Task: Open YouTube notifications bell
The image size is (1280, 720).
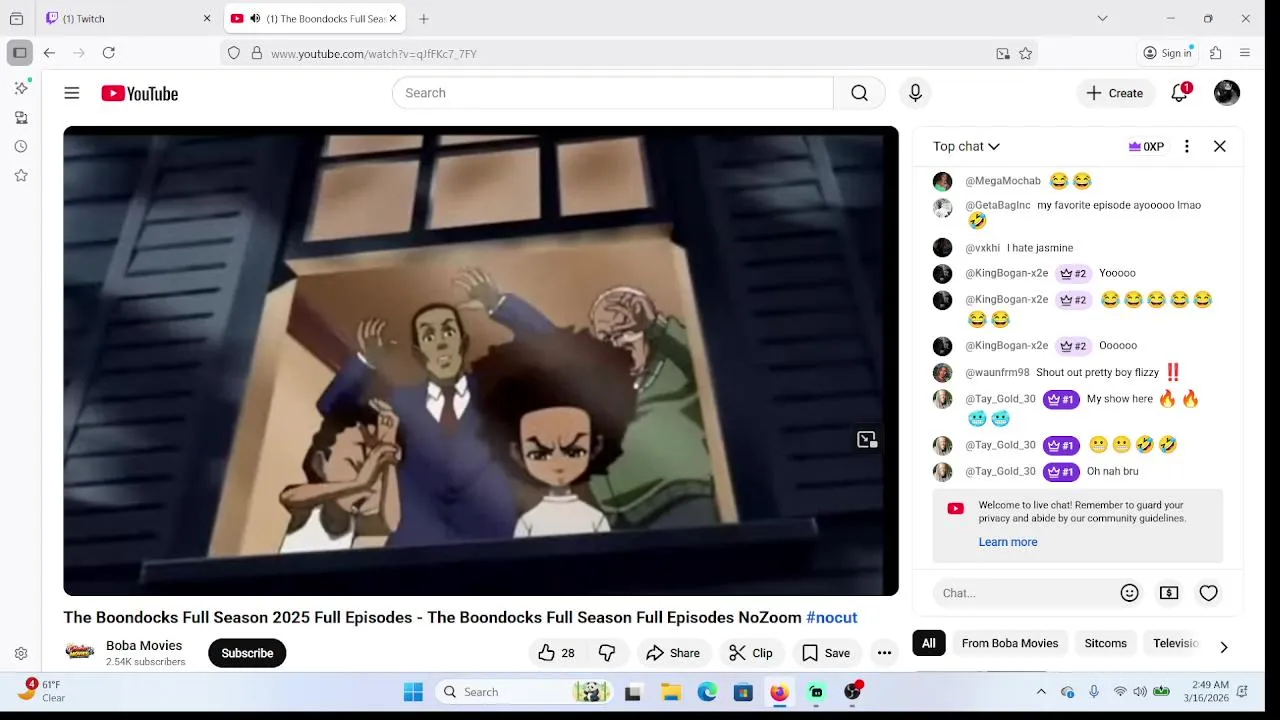Action: 1180,93
